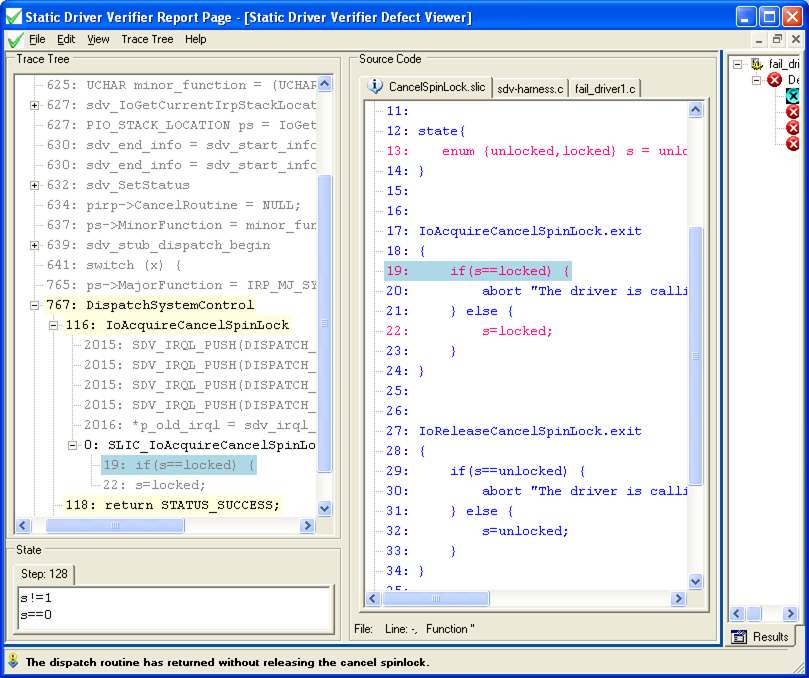Collapse the DispatchSystemControl trace node
The image size is (809, 678).
[x=35, y=305]
